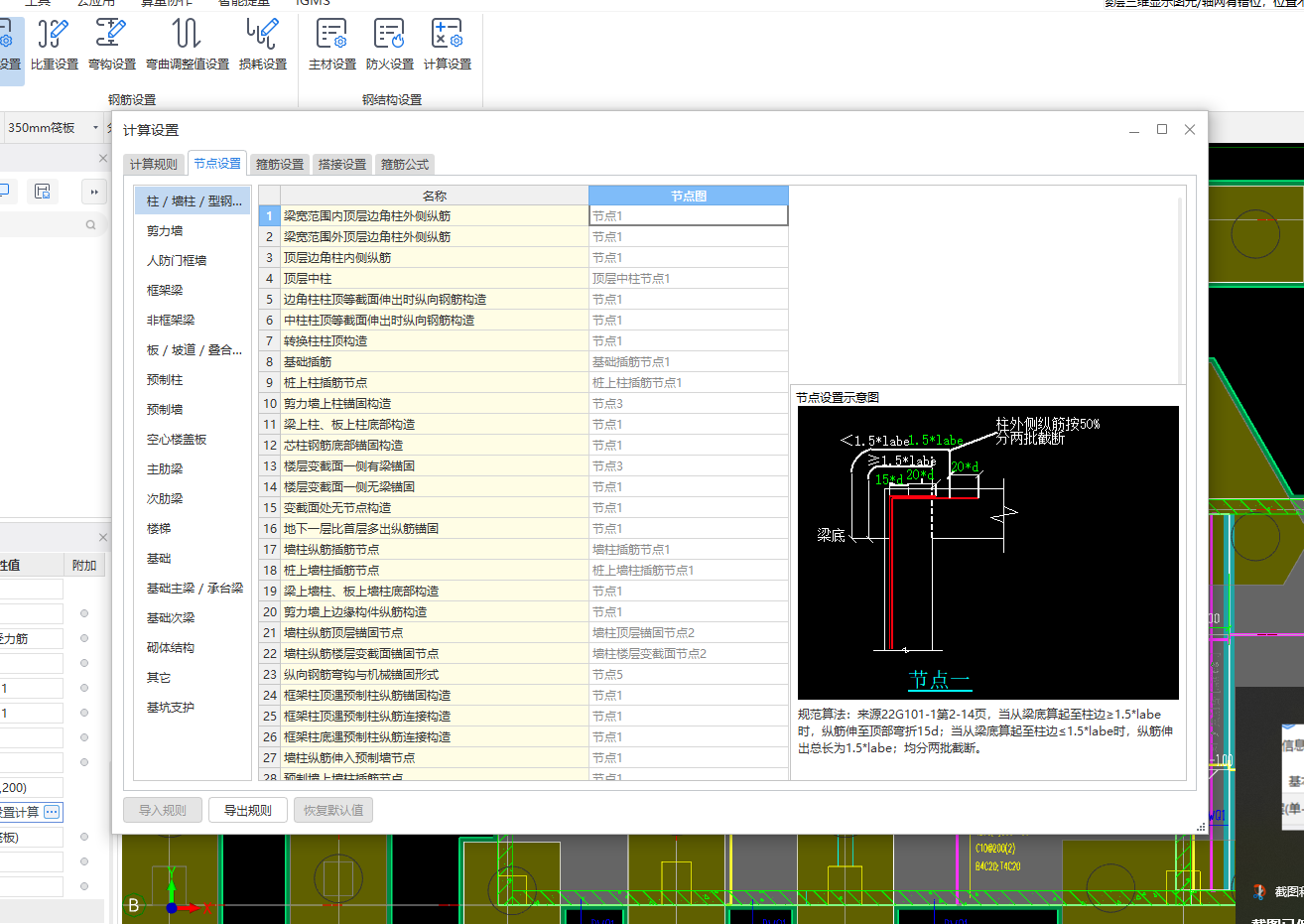
Task: Click the 节点图 column header
Action: (x=689, y=196)
